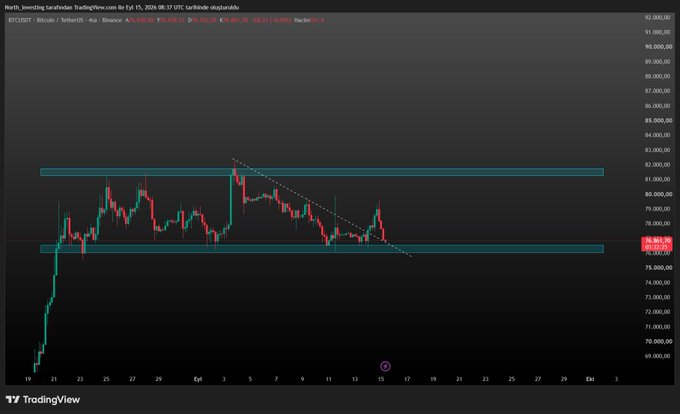Click the 91.000,00 price scale label
This screenshot has height=414, width=680.
657,32
